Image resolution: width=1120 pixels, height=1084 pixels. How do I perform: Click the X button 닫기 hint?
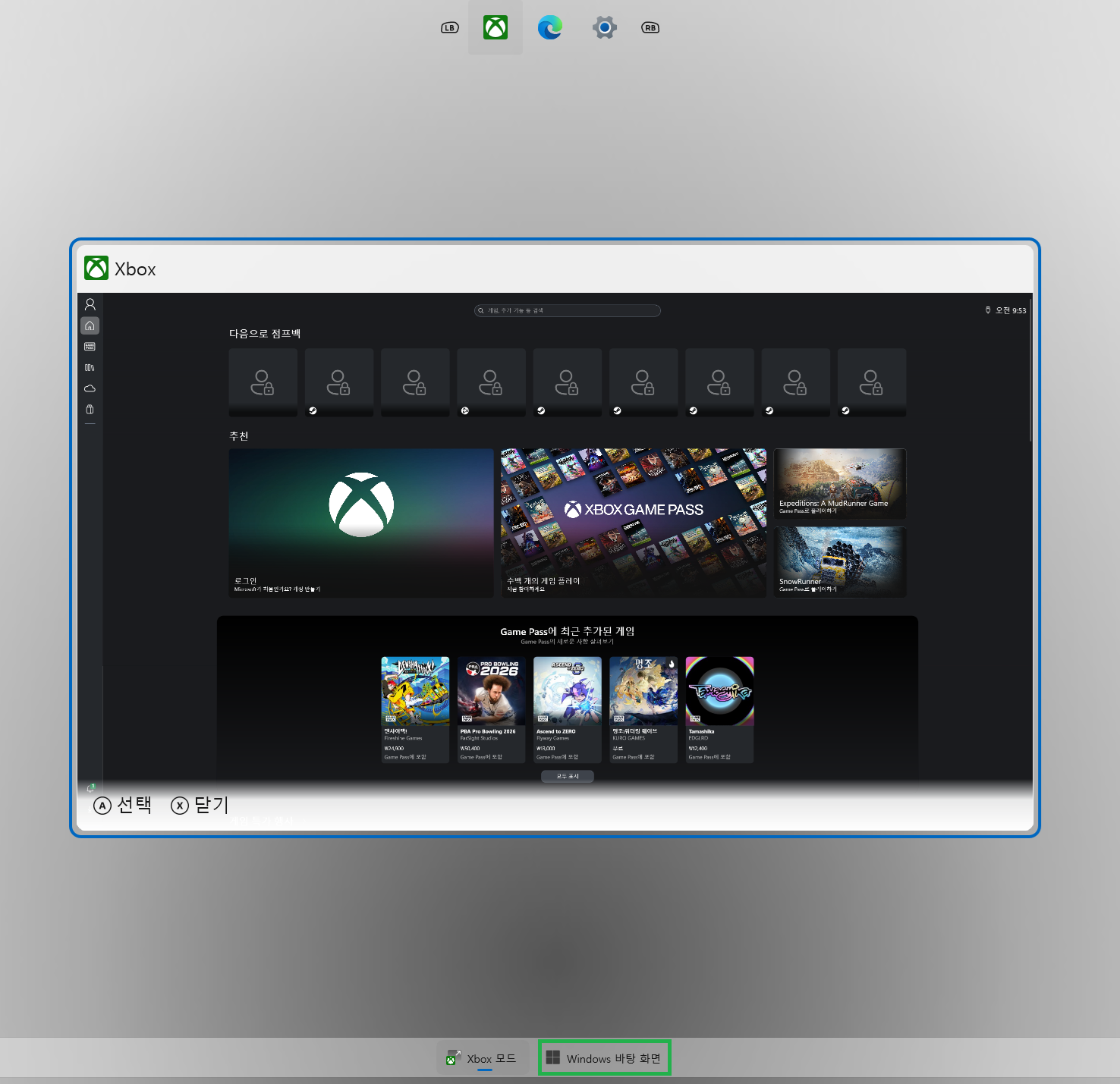tap(200, 805)
